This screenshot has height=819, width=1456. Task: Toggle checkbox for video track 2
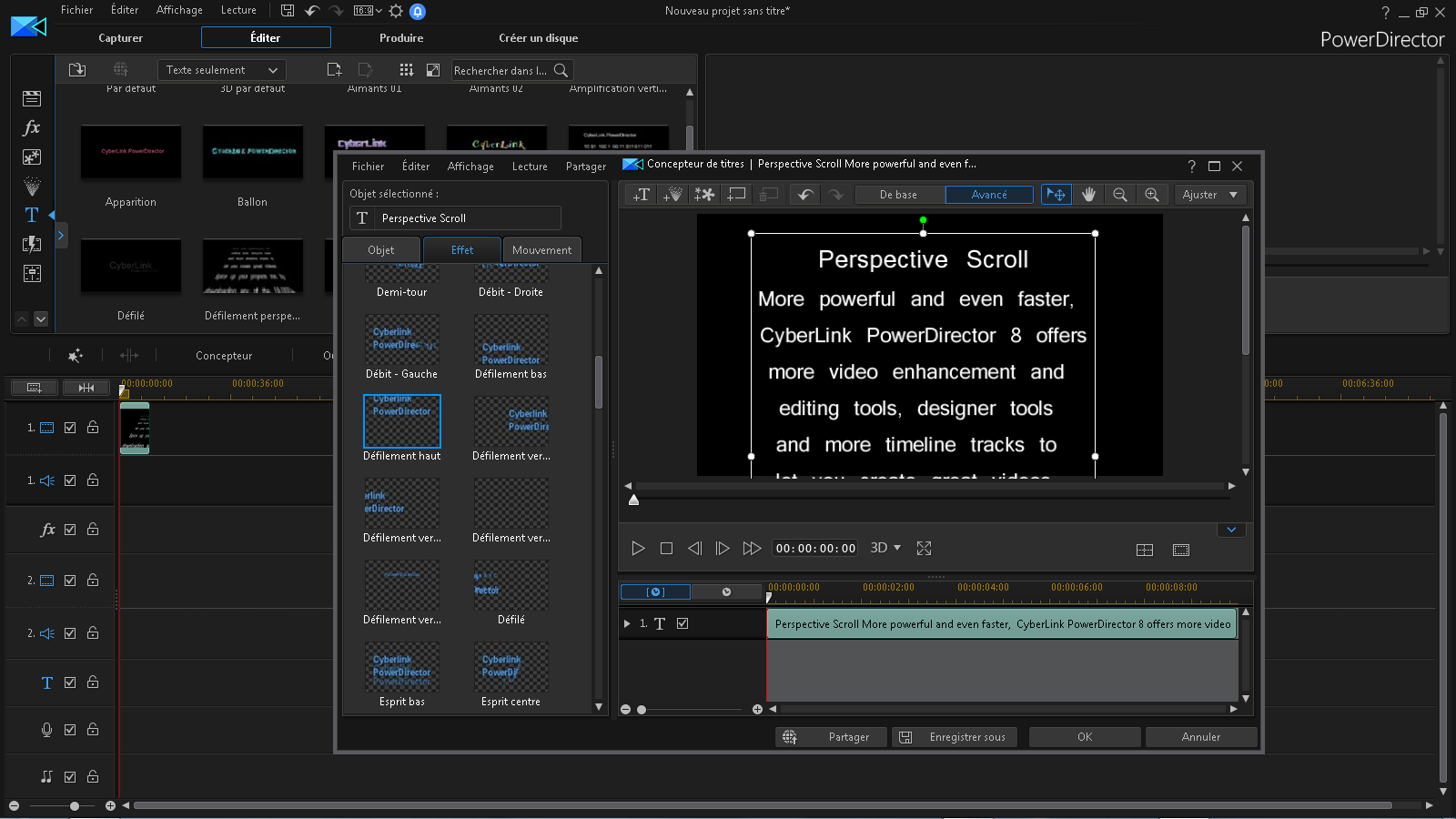tap(70, 581)
